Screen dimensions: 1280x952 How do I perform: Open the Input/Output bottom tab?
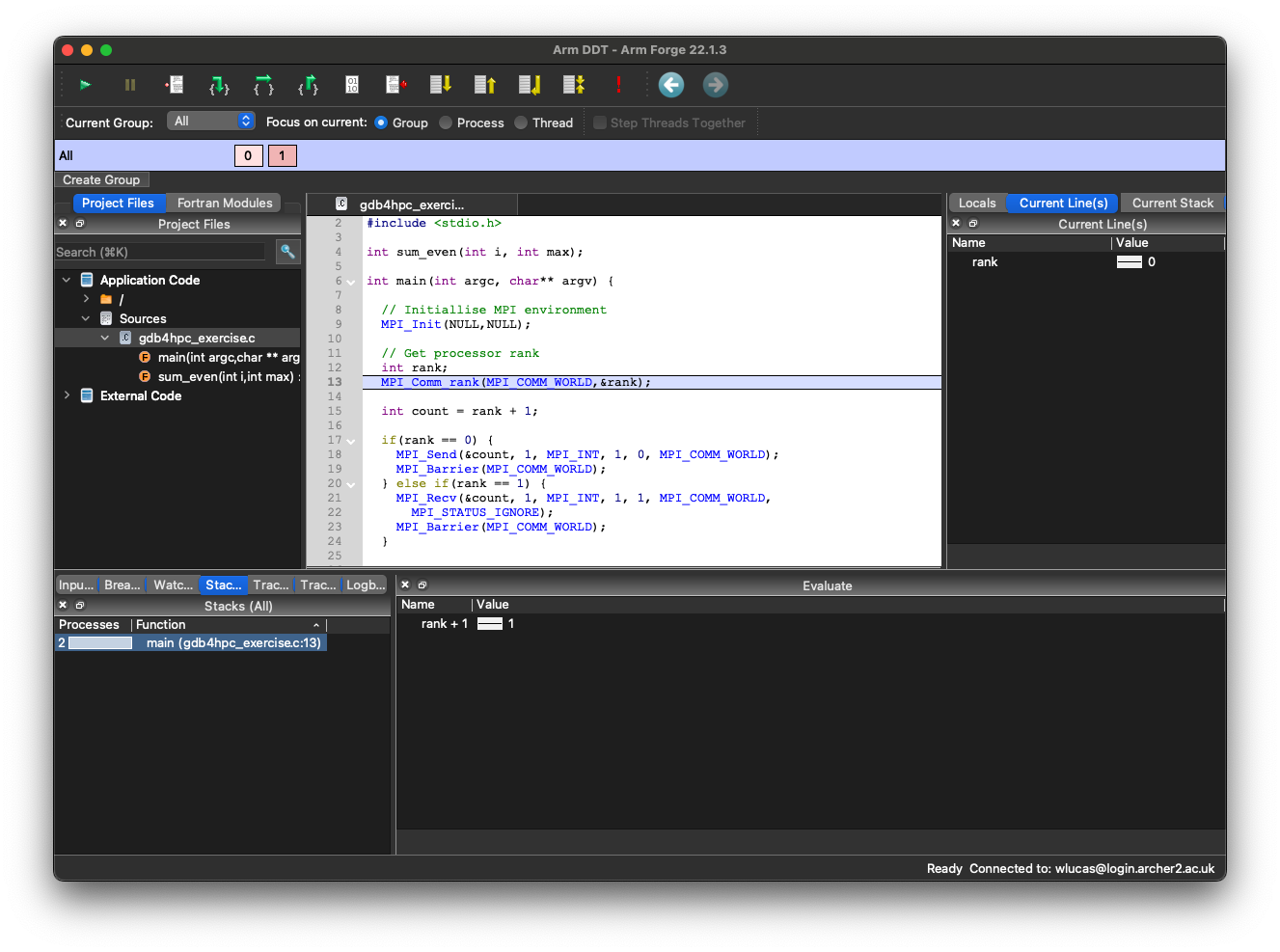(x=76, y=585)
